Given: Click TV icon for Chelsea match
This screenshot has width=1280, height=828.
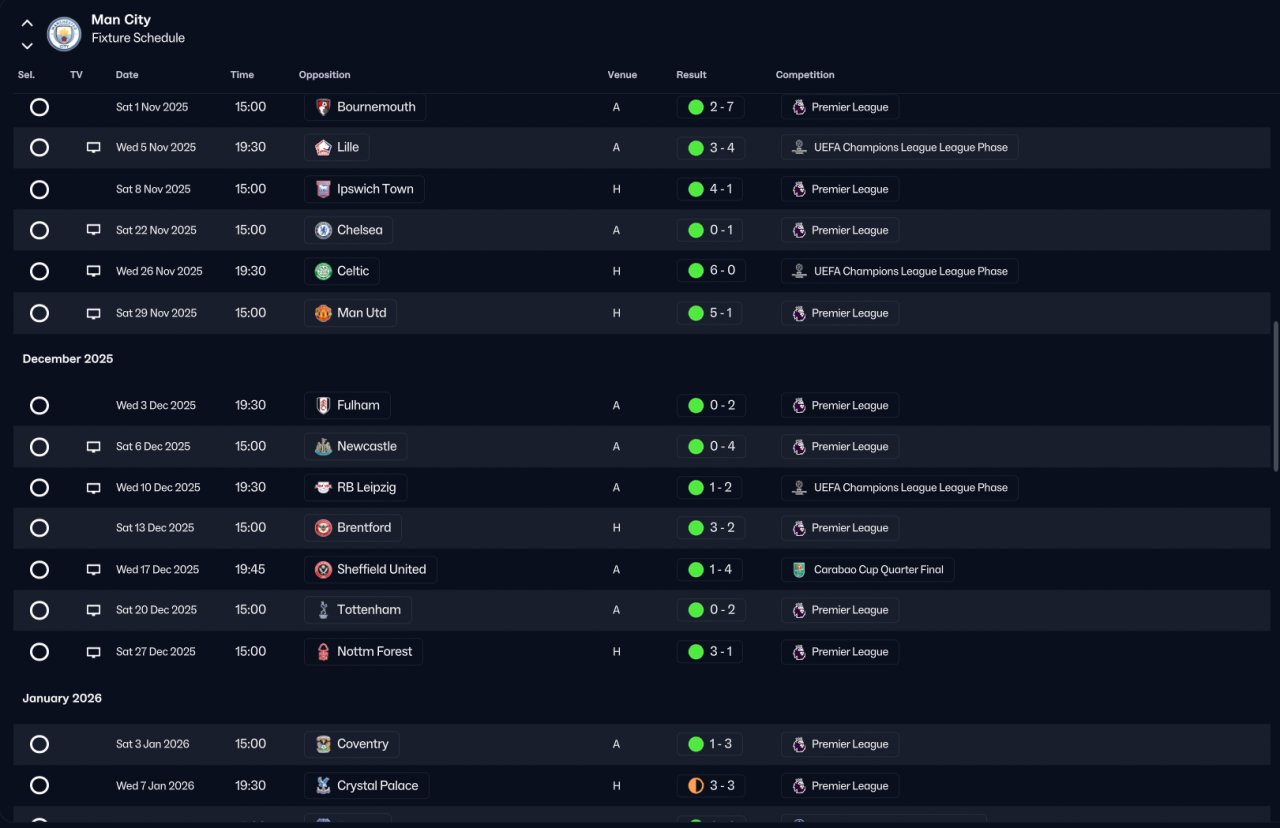Looking at the screenshot, I should [94, 230].
